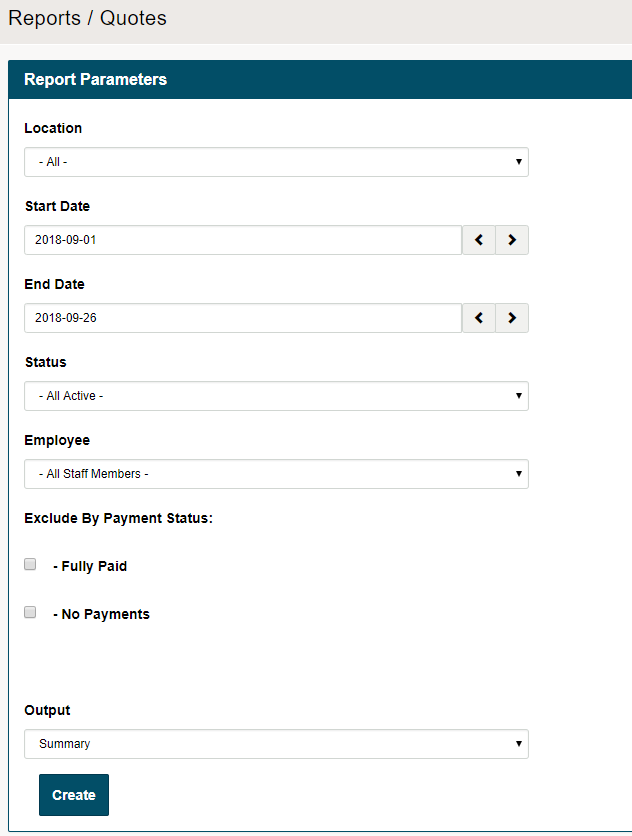
Task: Step End Date back with left chevron
Action: coord(479,318)
